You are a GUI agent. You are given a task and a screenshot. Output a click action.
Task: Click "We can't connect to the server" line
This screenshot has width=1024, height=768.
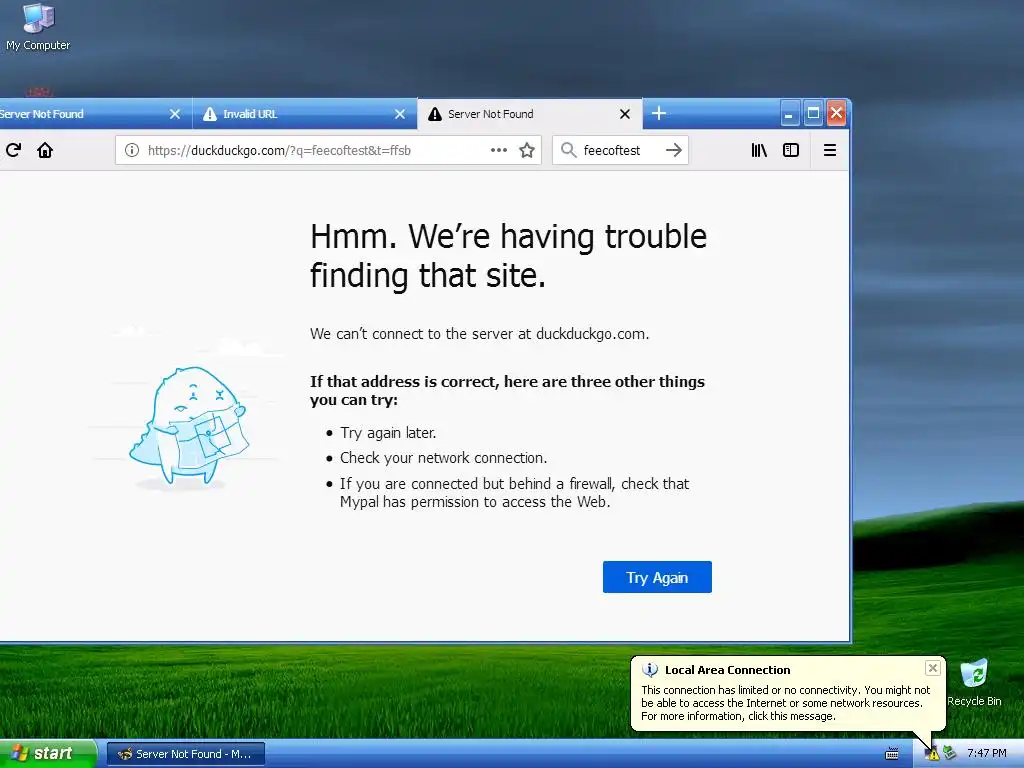pos(479,334)
